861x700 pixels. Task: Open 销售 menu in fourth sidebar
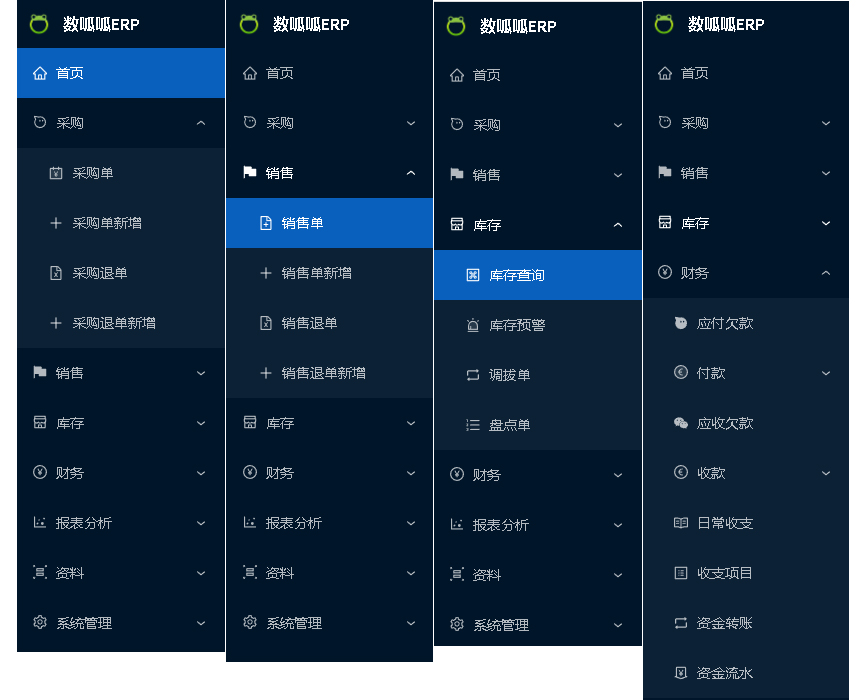click(746, 173)
